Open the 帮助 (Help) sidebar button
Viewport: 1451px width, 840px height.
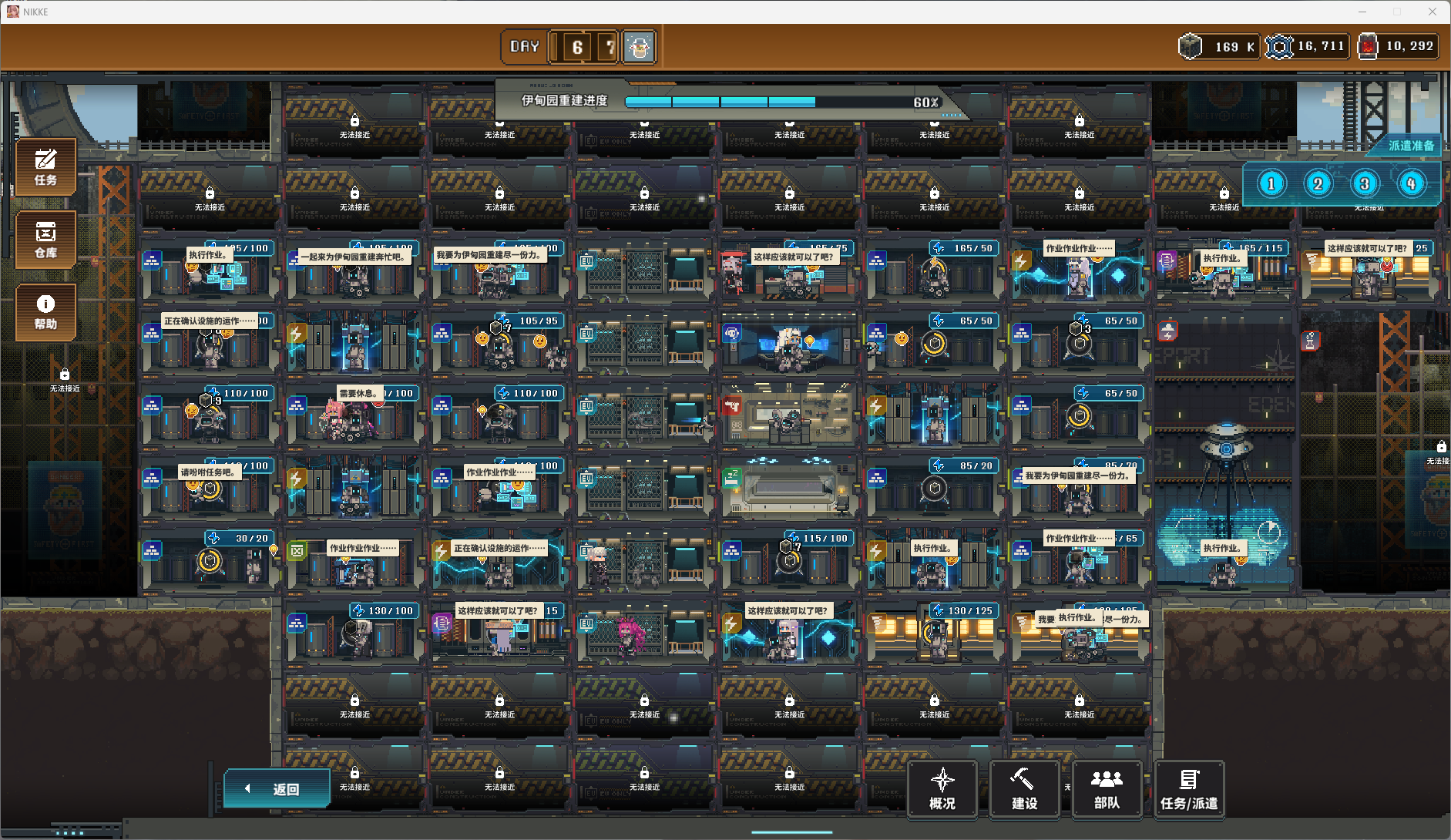45,312
